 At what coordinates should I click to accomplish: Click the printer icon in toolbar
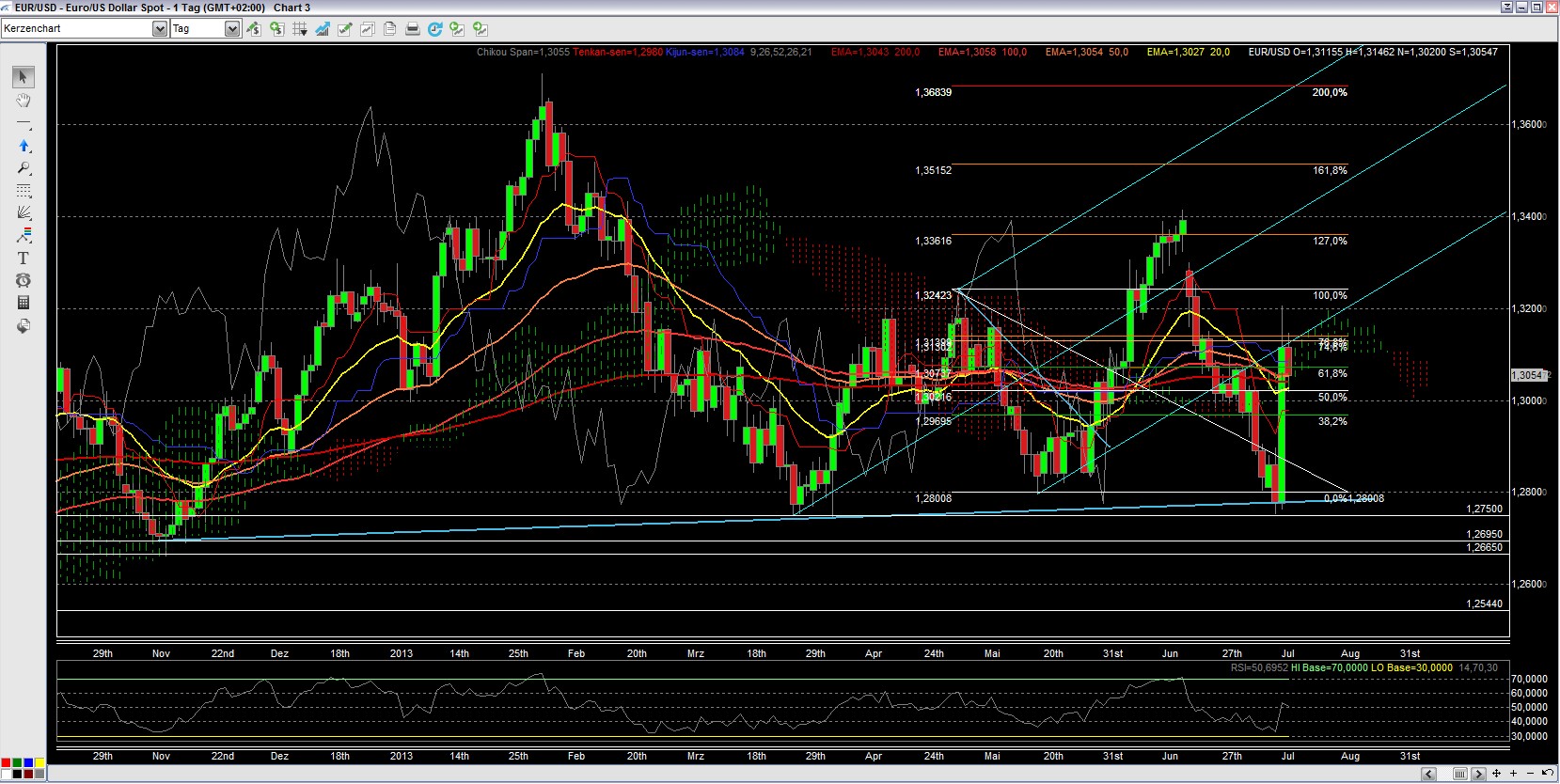pos(412,29)
